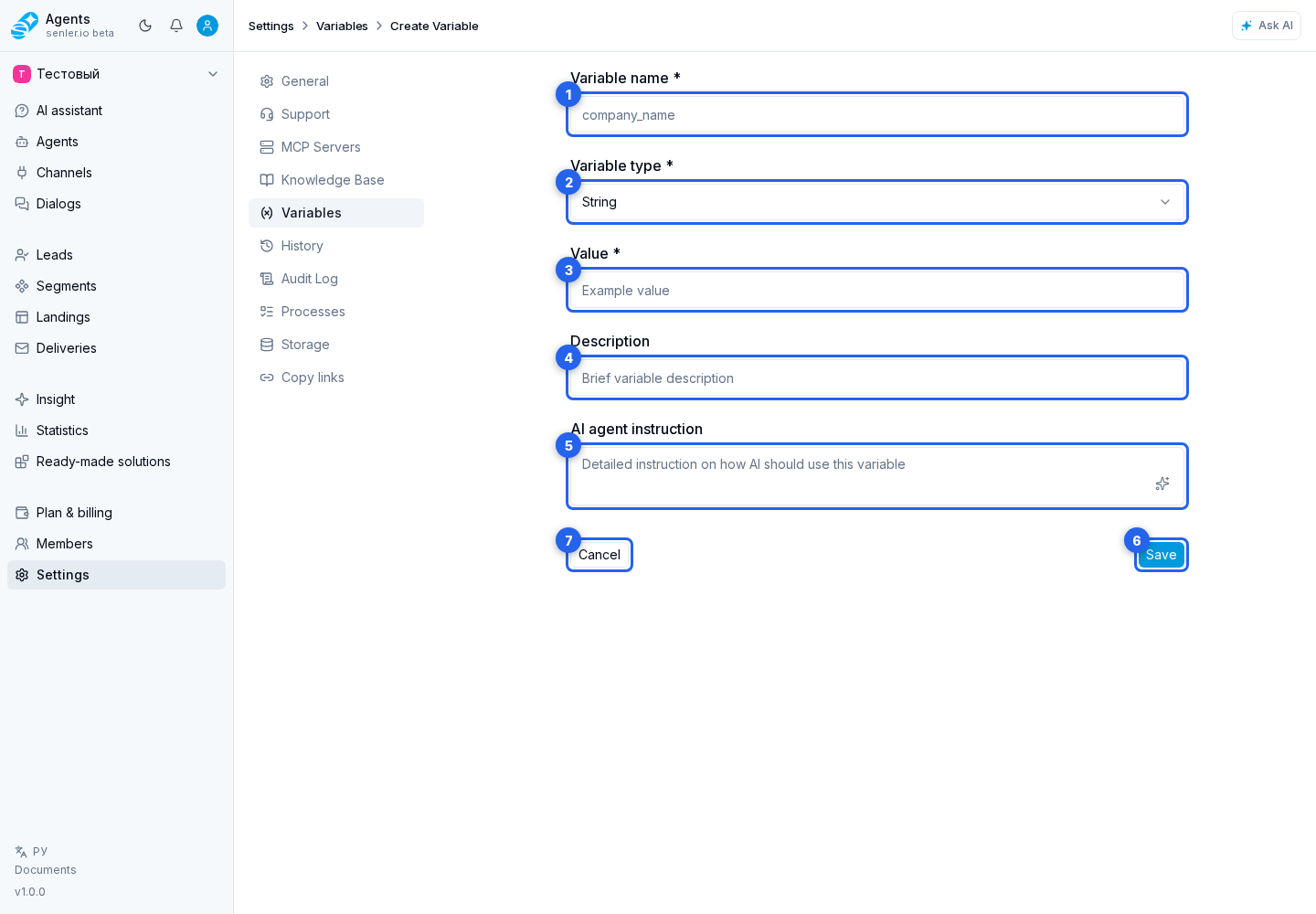Click the Channels plug icon
Screen dimensions: 1316x914
coord(22,173)
